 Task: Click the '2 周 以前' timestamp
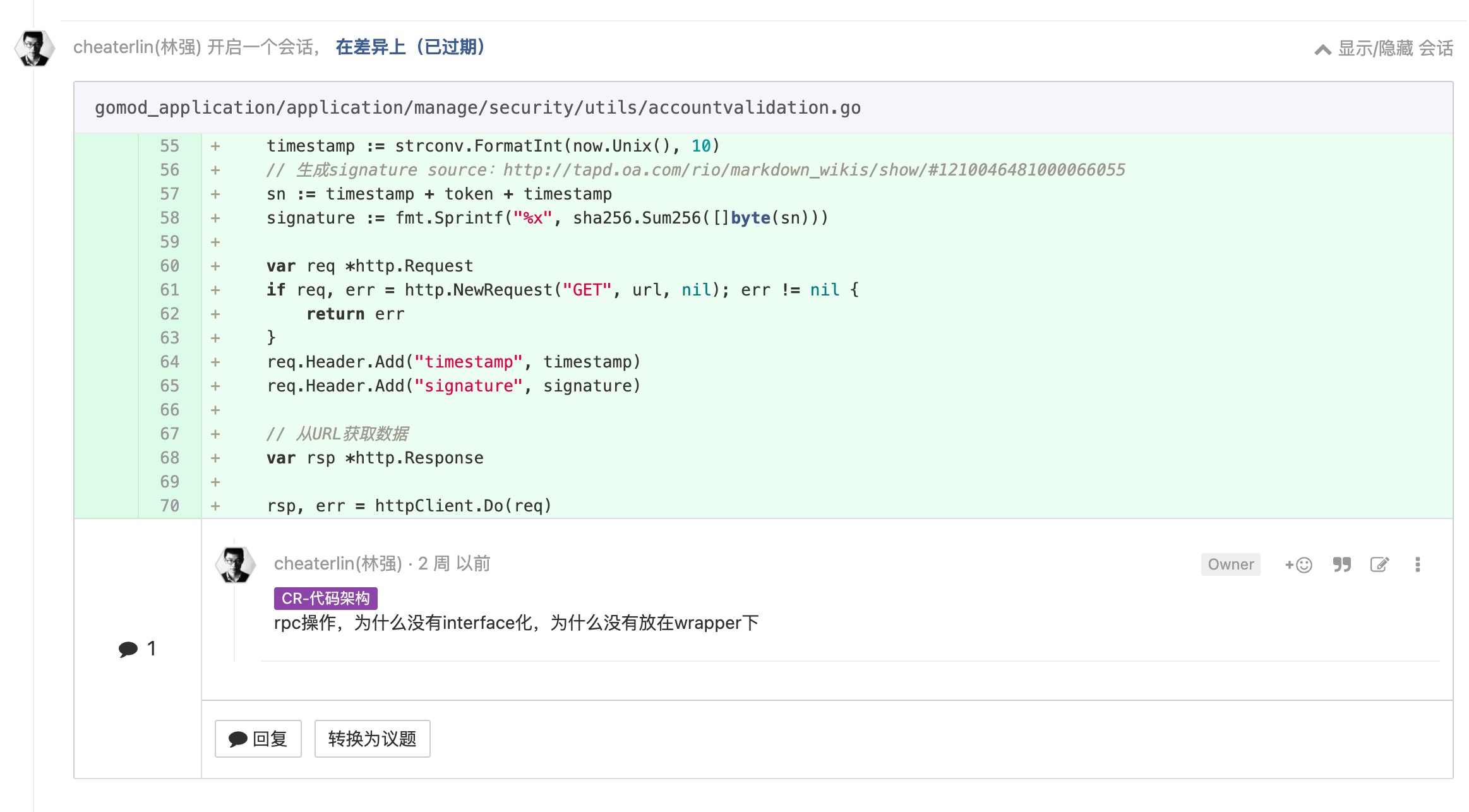(x=454, y=564)
